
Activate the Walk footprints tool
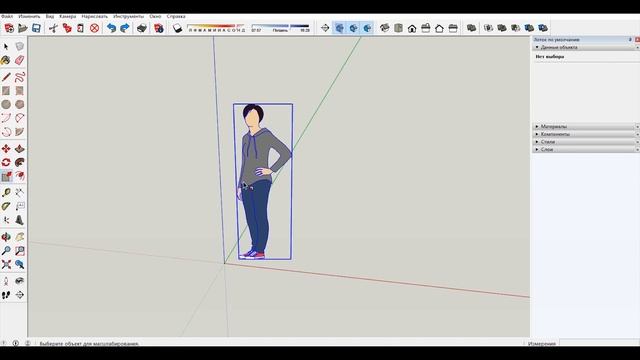(x=6, y=295)
